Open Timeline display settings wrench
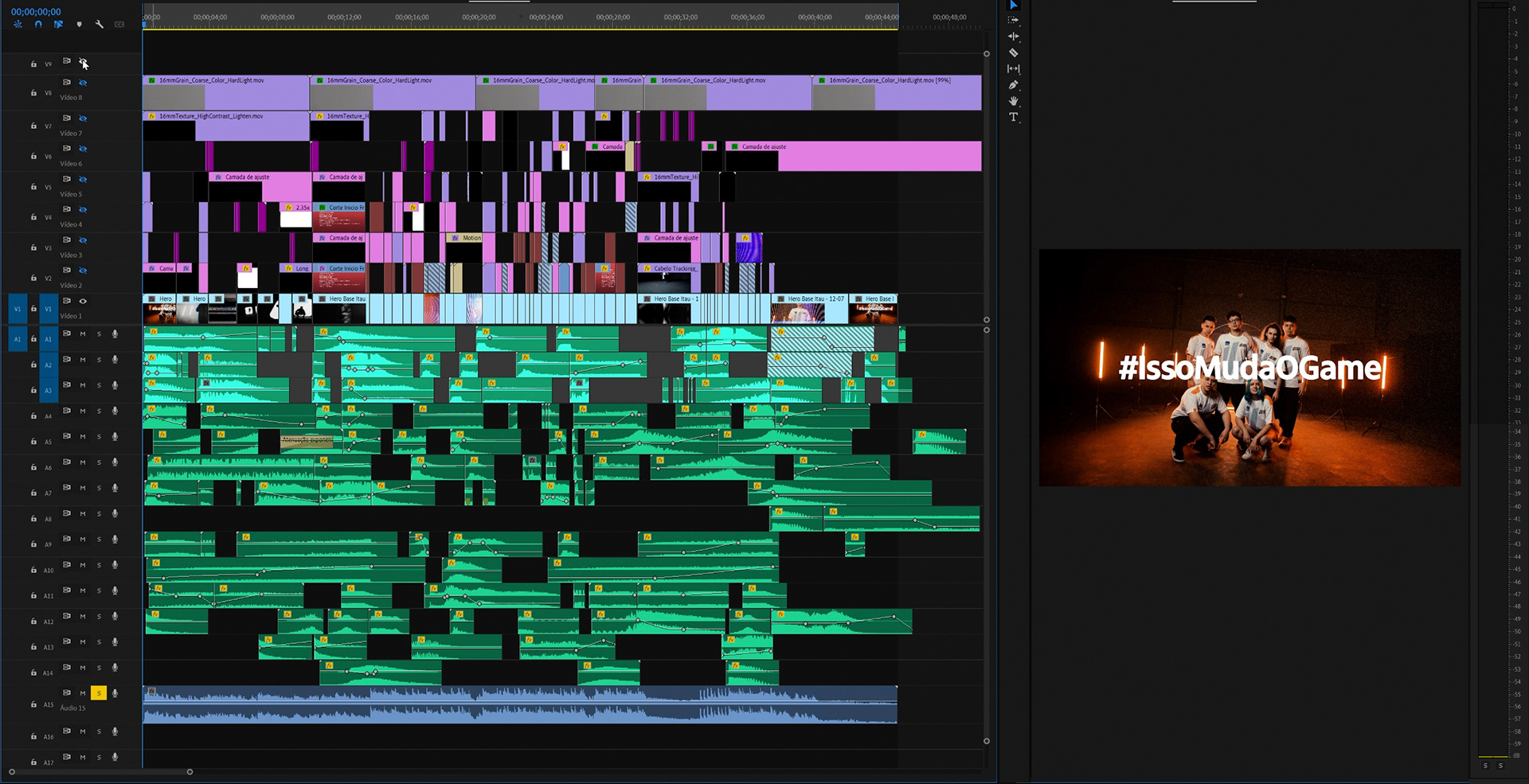 tap(100, 25)
